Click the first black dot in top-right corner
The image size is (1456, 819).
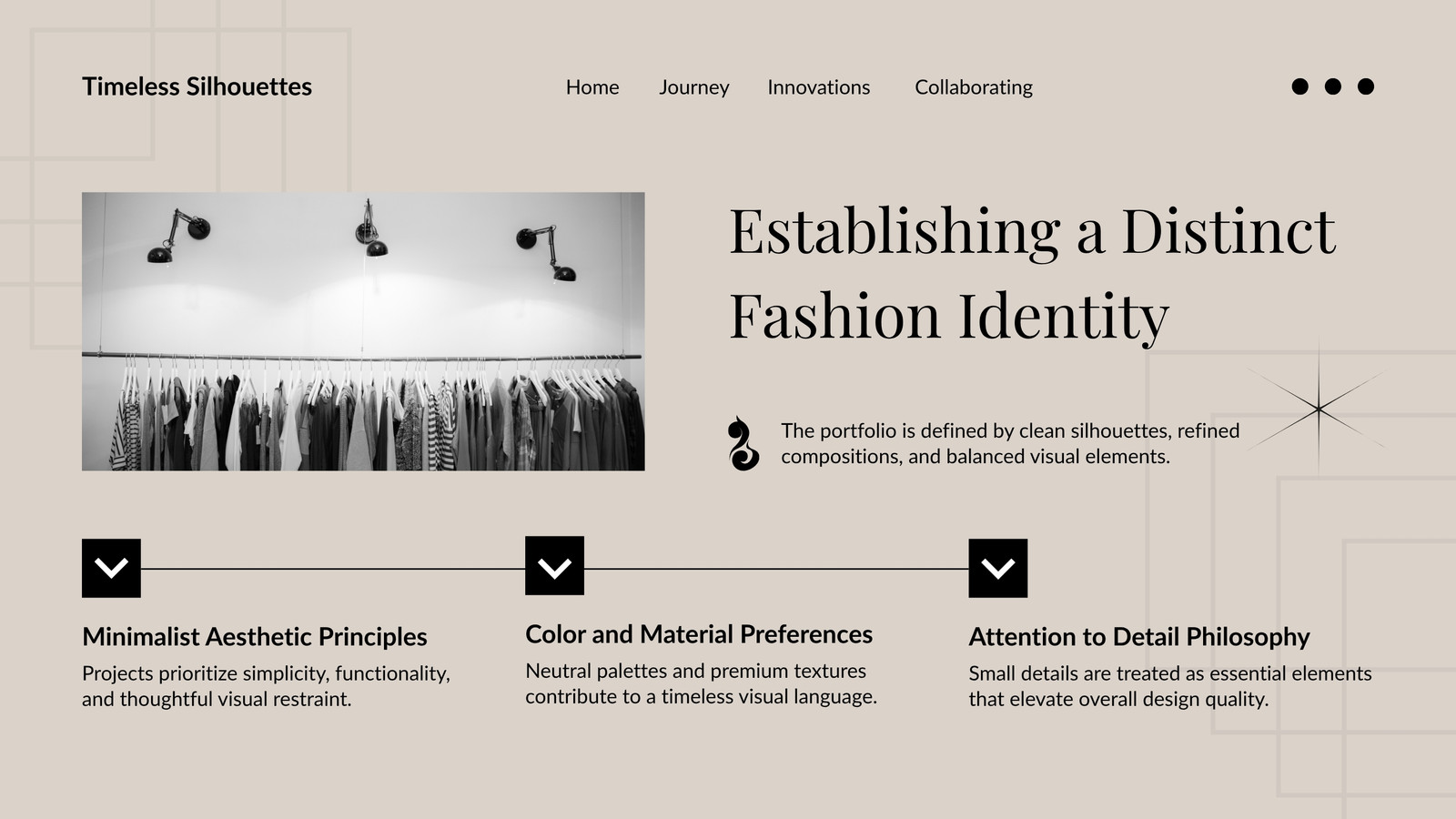coord(1300,86)
